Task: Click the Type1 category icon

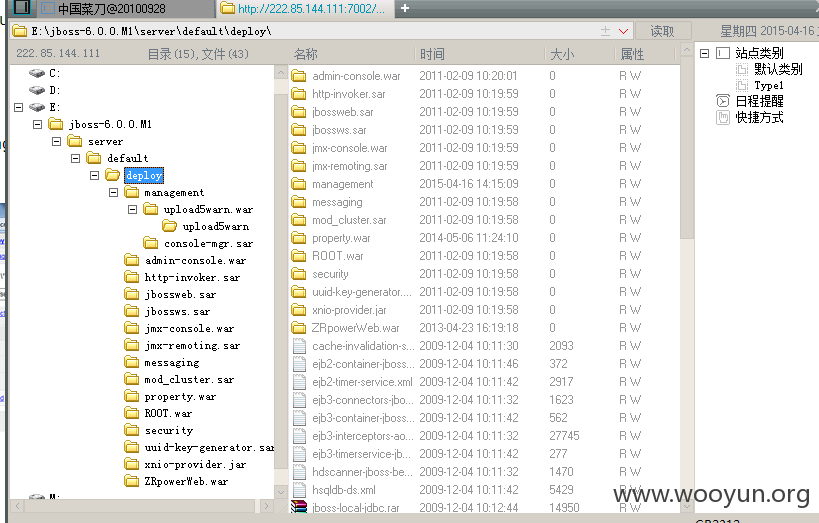Action: [742, 85]
